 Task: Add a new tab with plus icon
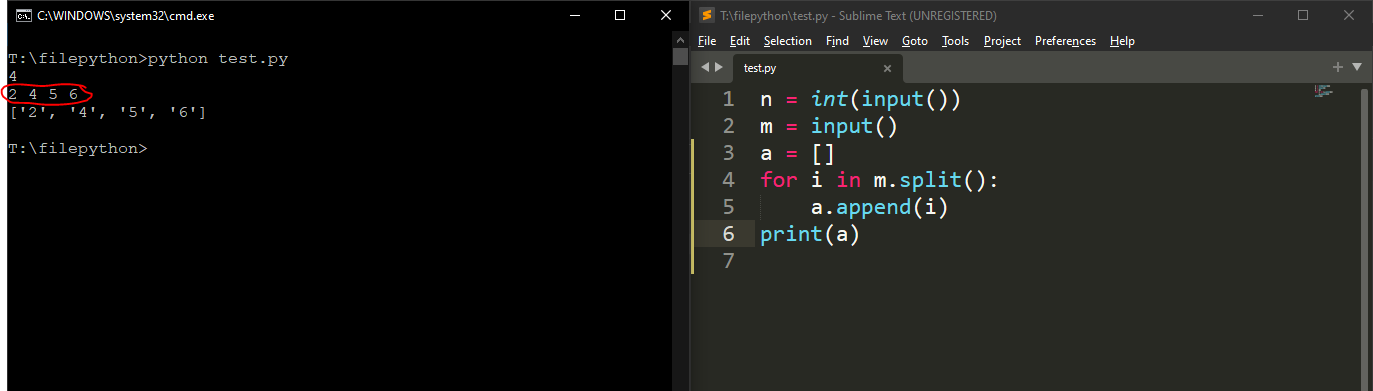pyautogui.click(x=1338, y=67)
